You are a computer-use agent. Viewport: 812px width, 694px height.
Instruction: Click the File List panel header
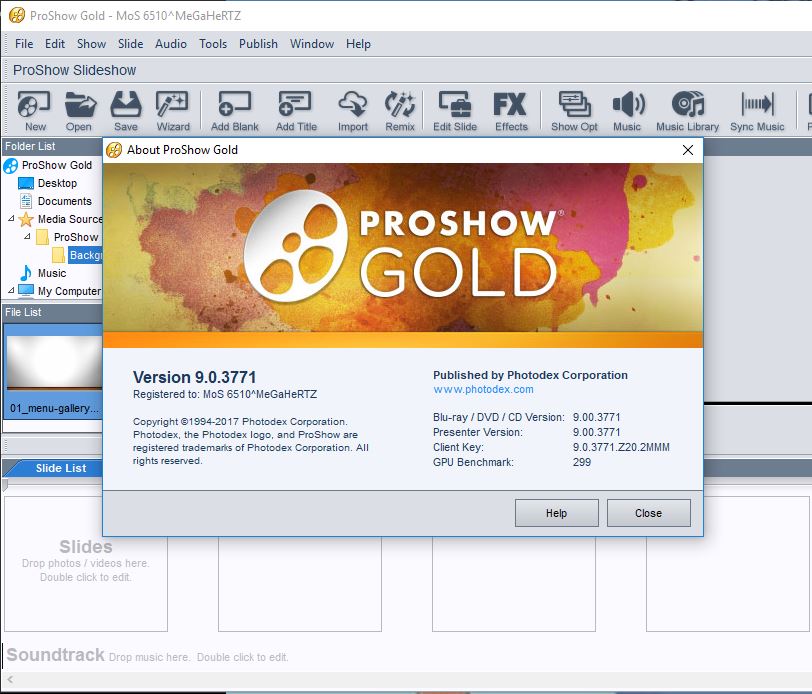point(52,312)
